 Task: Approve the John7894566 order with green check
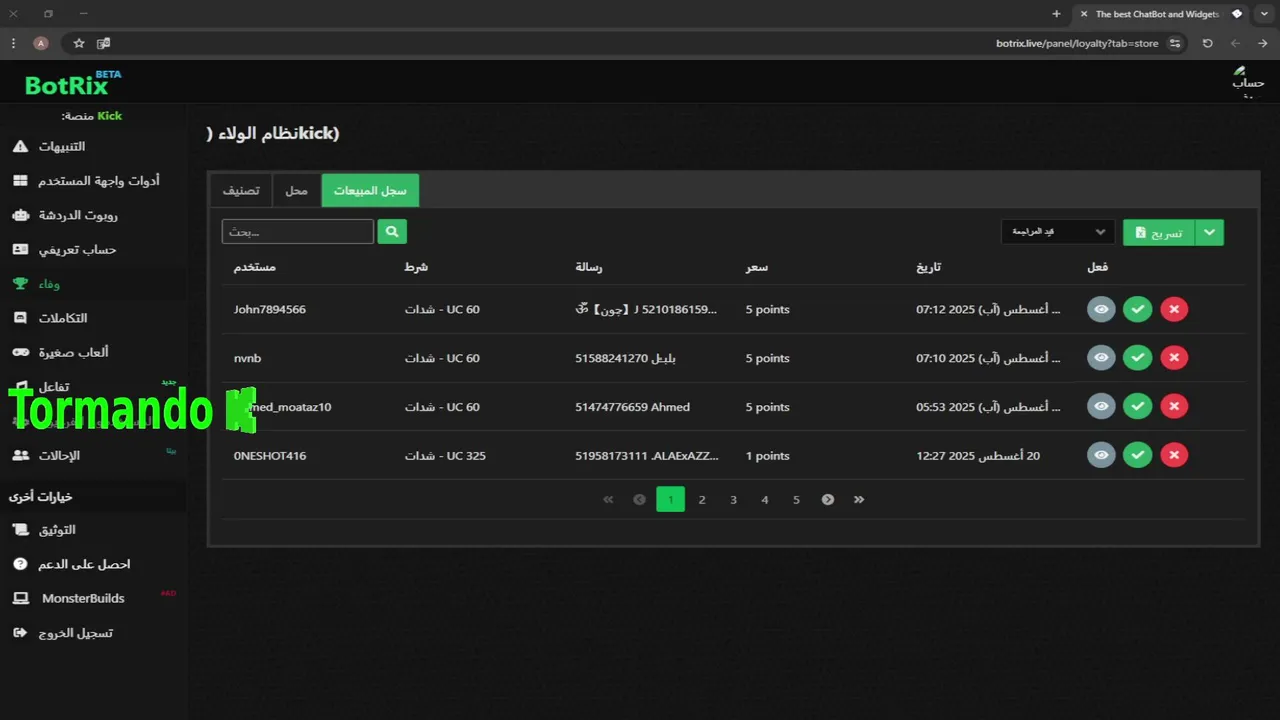tap(1137, 310)
